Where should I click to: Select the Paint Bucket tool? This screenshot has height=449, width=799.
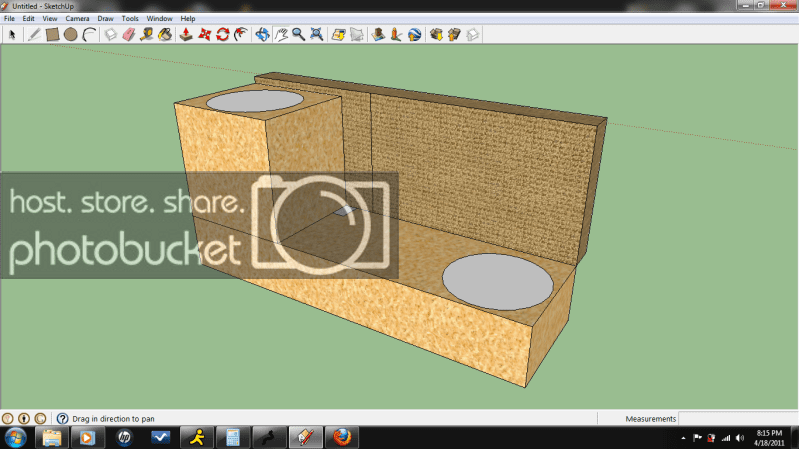point(165,35)
